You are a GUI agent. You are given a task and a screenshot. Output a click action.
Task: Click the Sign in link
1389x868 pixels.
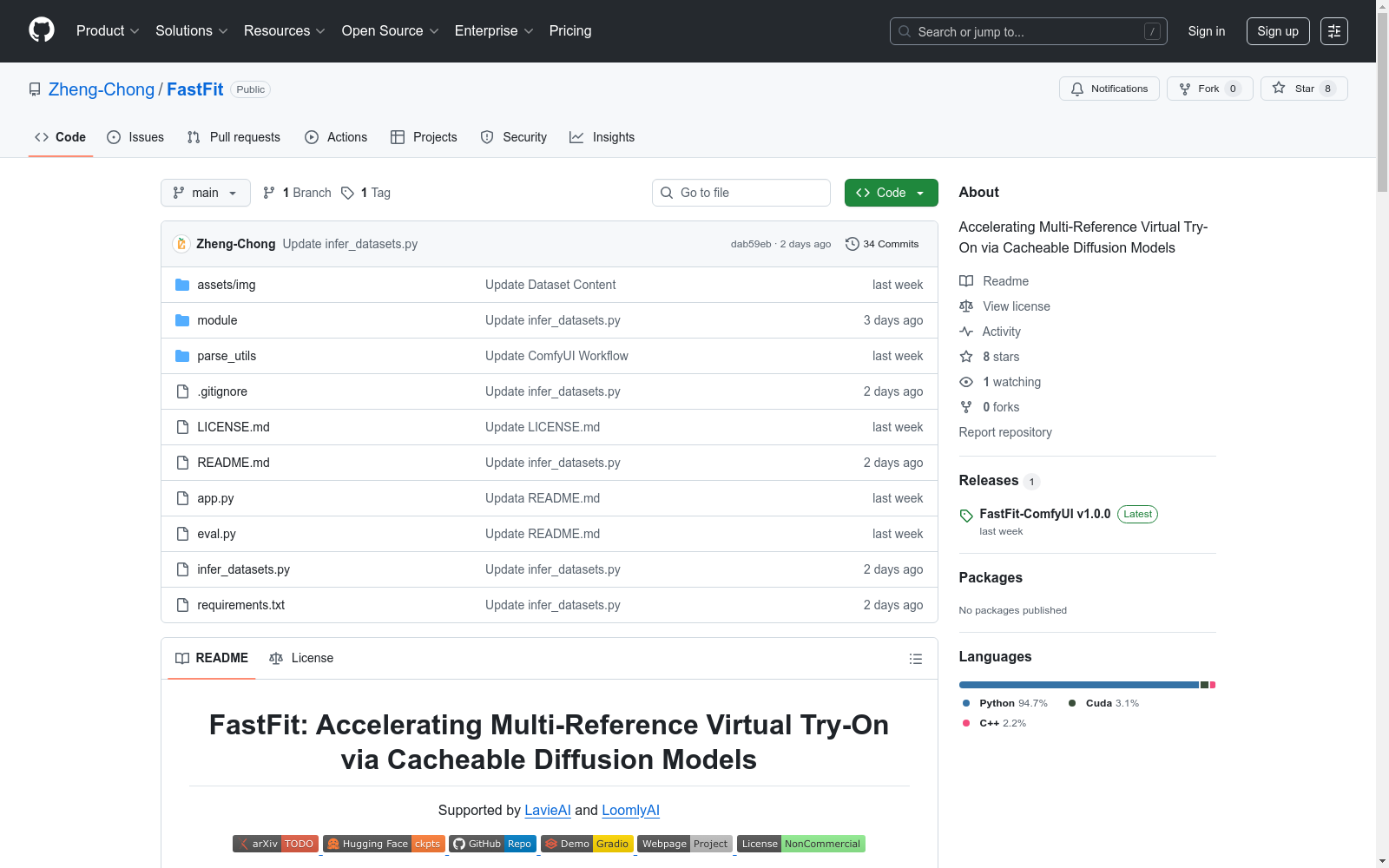click(x=1207, y=31)
